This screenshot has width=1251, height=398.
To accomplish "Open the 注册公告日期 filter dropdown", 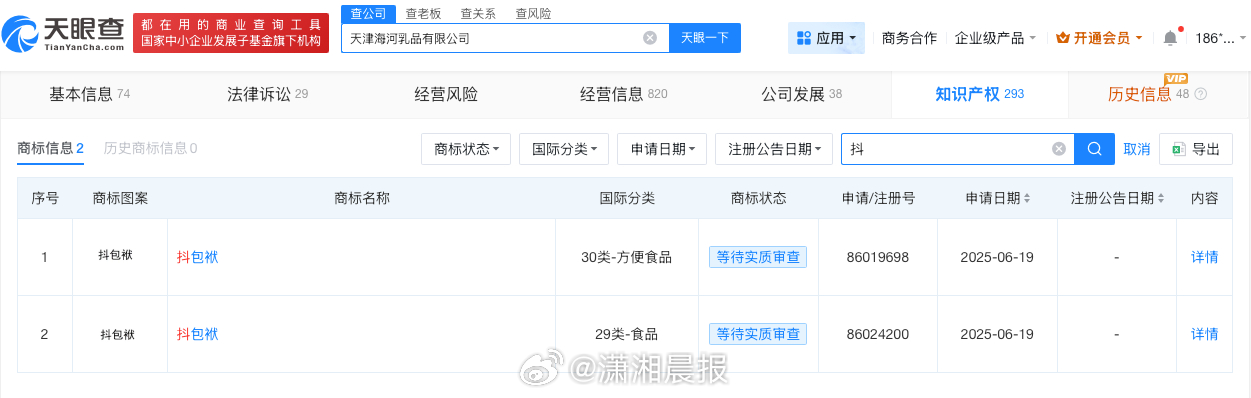I will [x=774, y=149].
